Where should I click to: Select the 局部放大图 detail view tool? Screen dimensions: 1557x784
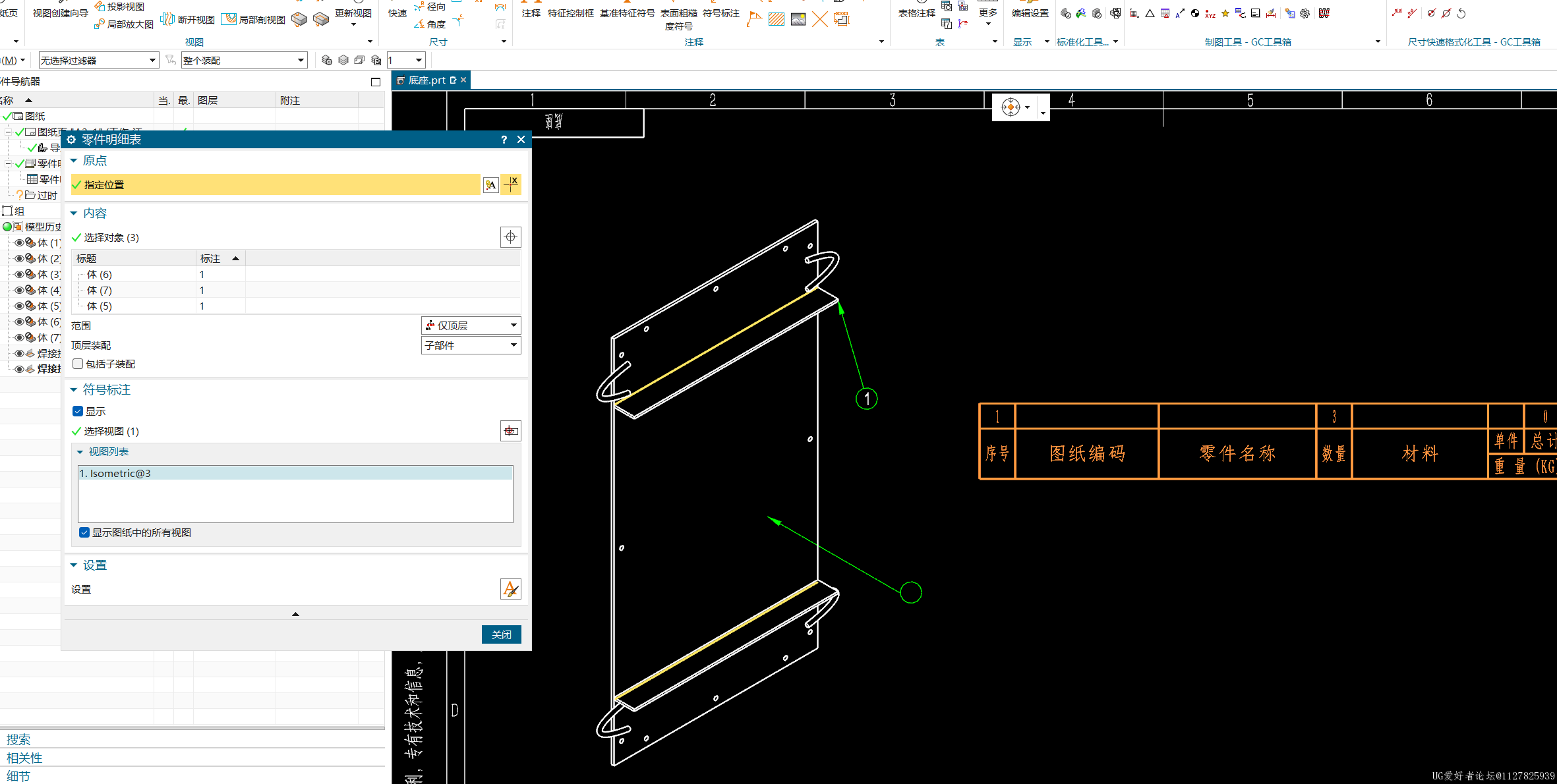click(x=124, y=24)
